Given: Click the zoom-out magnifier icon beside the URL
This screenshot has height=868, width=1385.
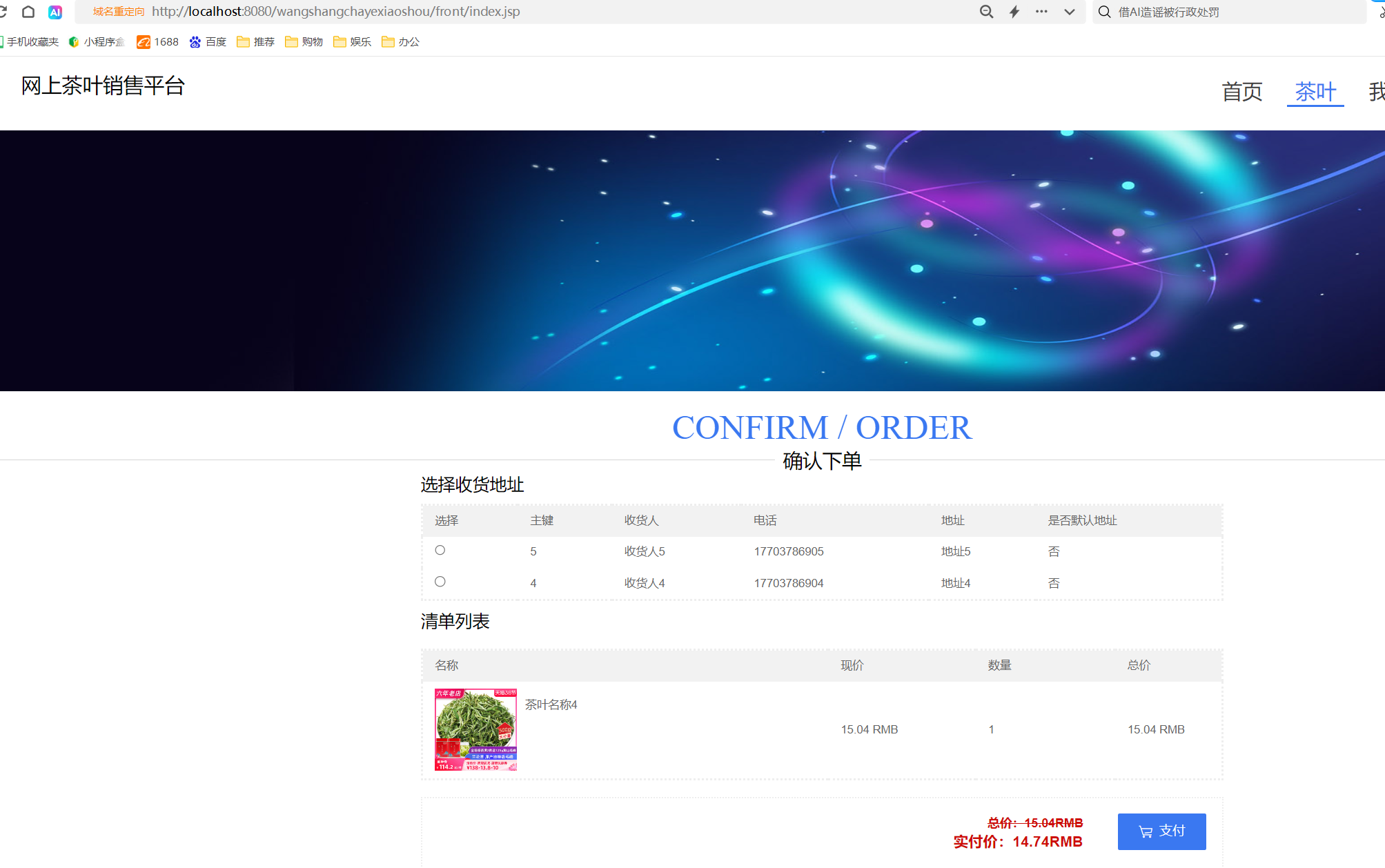Looking at the screenshot, I should [985, 12].
